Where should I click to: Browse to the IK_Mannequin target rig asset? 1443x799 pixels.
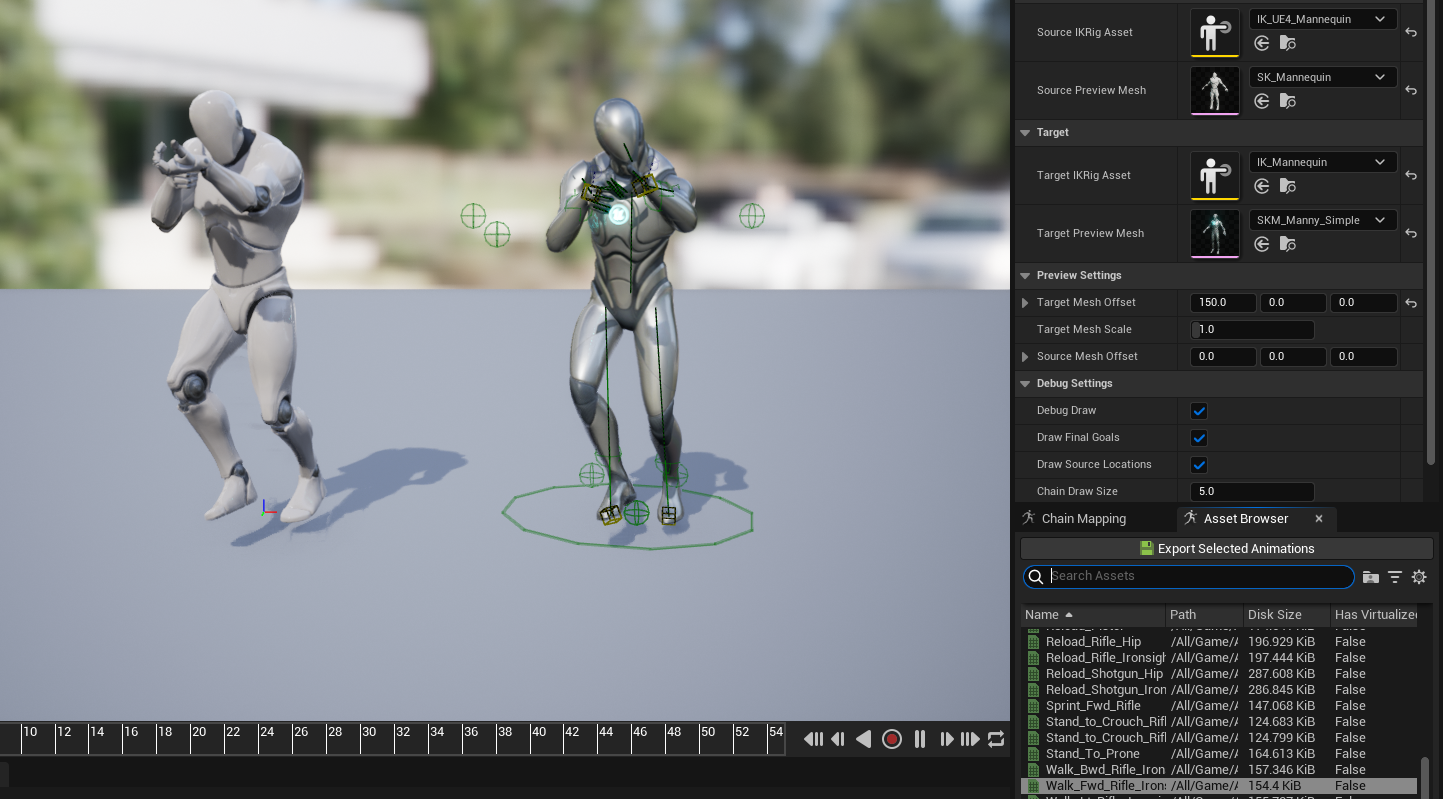pyautogui.click(x=1287, y=186)
